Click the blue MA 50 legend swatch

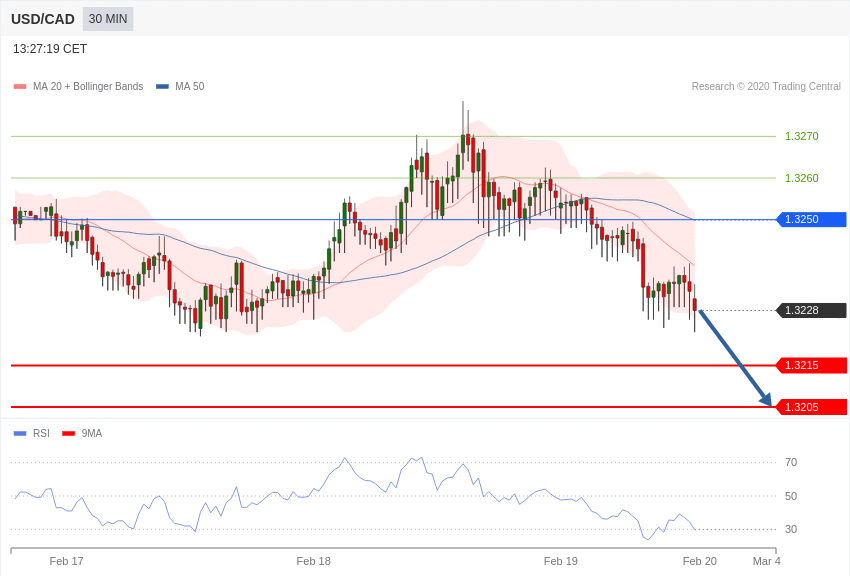[163, 87]
